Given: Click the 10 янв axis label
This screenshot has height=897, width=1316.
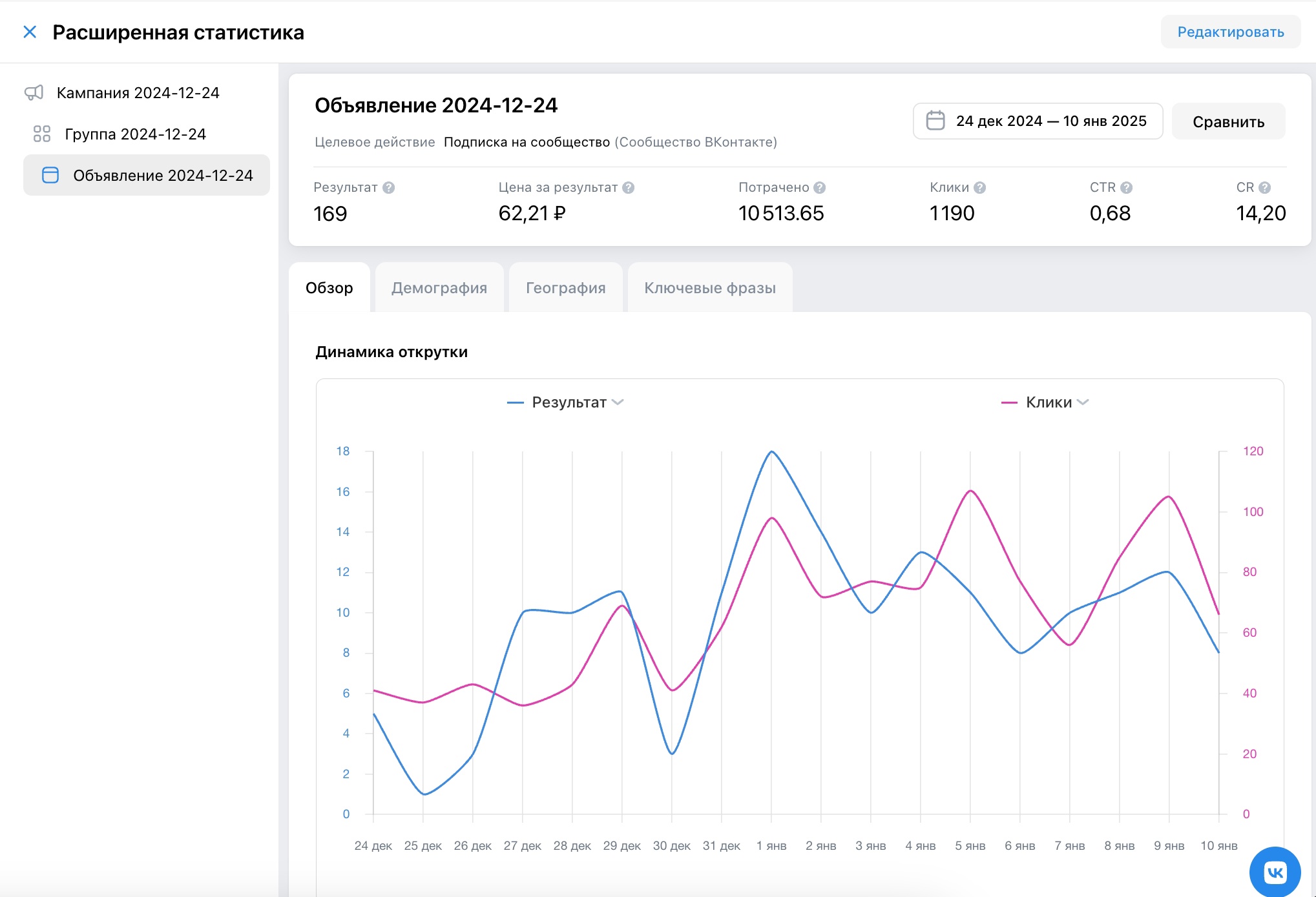Looking at the screenshot, I should [x=1219, y=846].
